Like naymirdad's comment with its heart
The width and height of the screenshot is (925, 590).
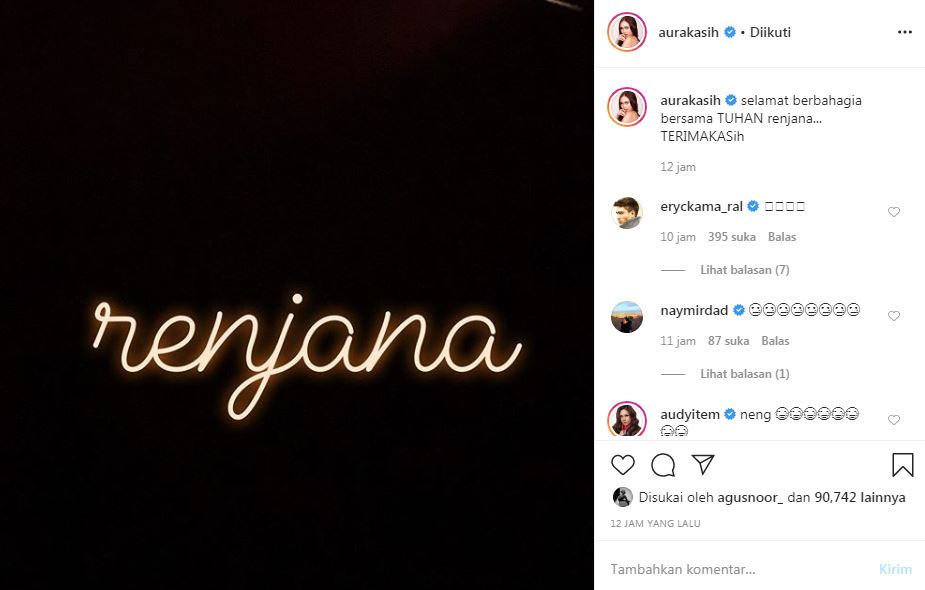(894, 315)
